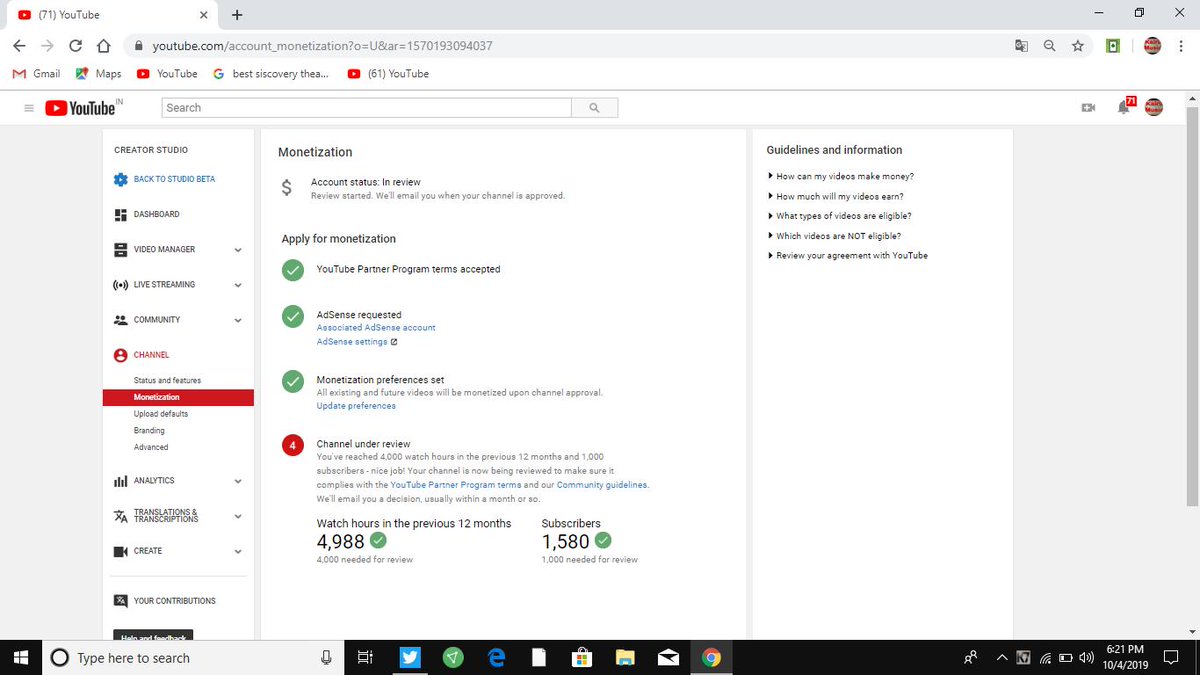Click Update preferences link

pos(356,406)
